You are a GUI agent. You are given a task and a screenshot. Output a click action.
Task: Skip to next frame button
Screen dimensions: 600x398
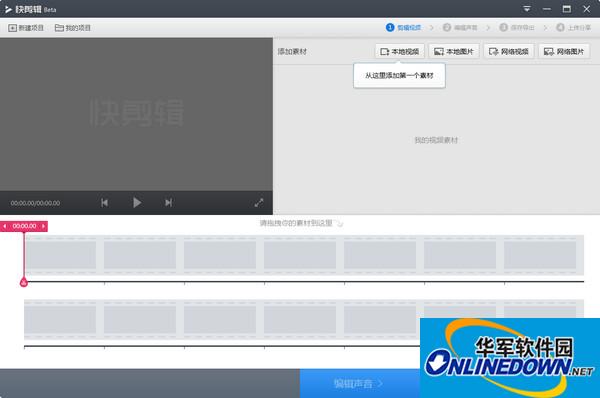168,202
